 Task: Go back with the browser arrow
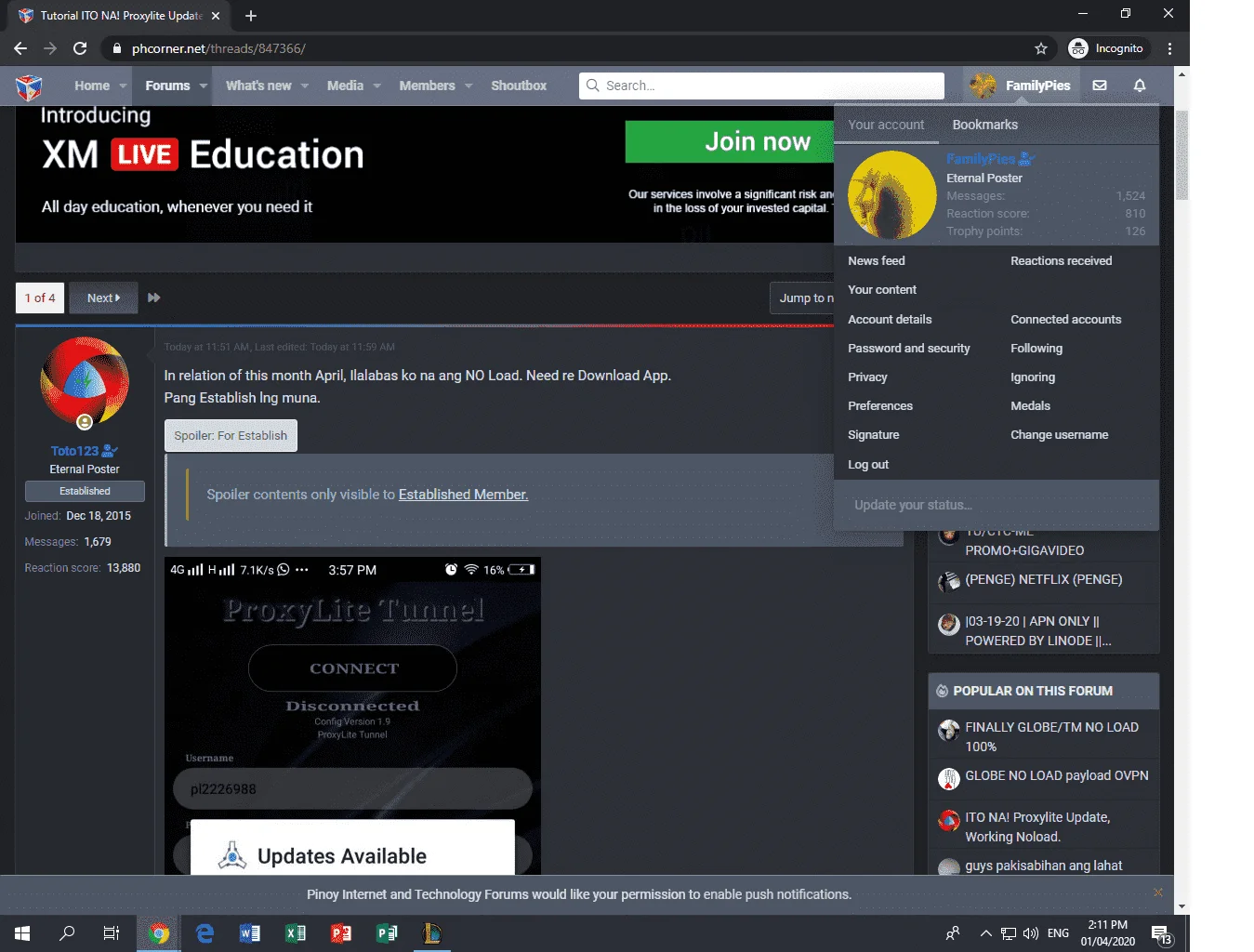(20, 48)
